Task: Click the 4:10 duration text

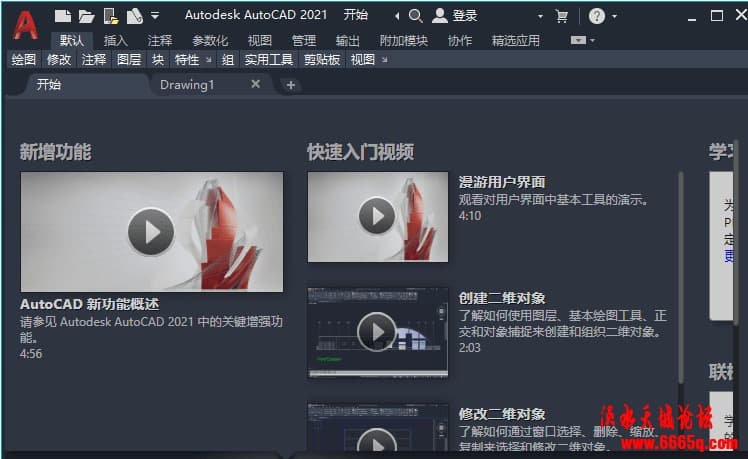Action: coord(470,216)
